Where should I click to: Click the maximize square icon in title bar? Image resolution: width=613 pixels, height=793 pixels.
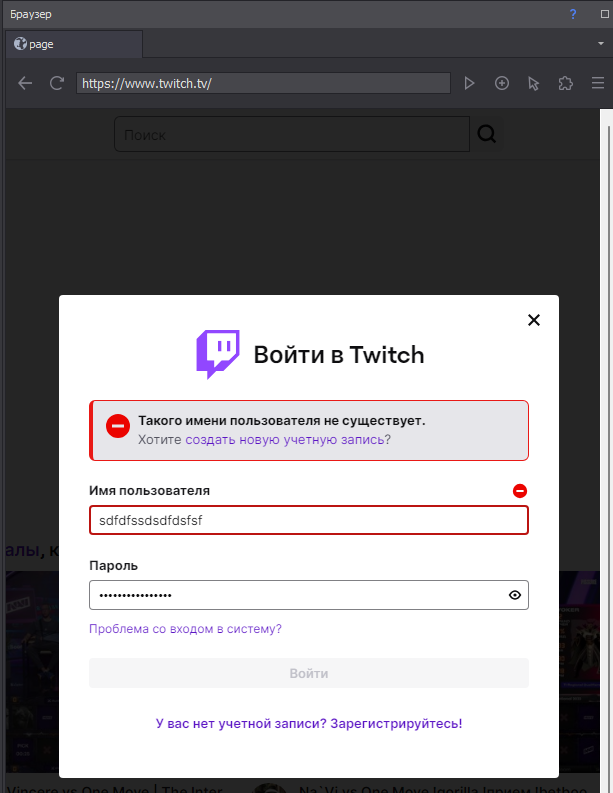pyautogui.click(x=604, y=14)
